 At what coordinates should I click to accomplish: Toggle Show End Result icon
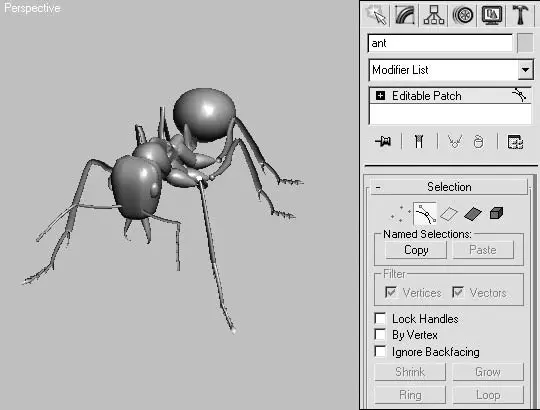point(419,141)
